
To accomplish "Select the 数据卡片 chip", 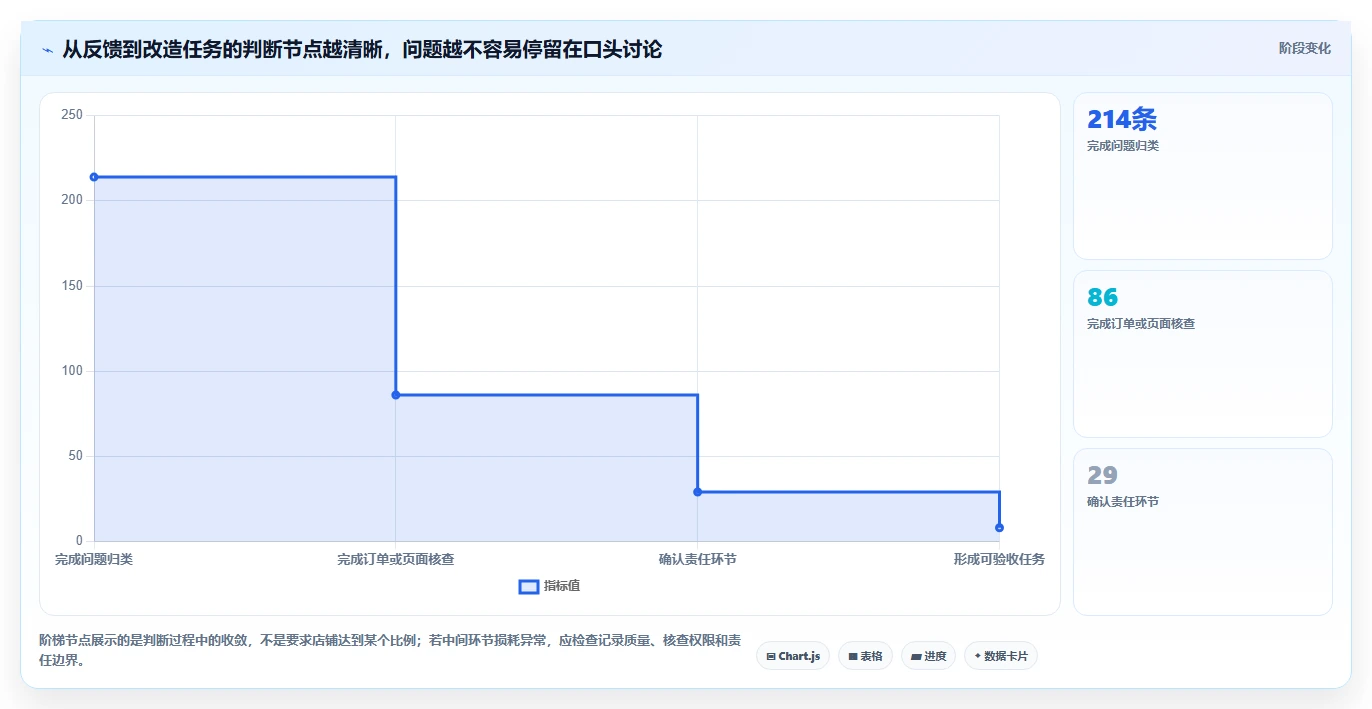I will coord(1001,656).
